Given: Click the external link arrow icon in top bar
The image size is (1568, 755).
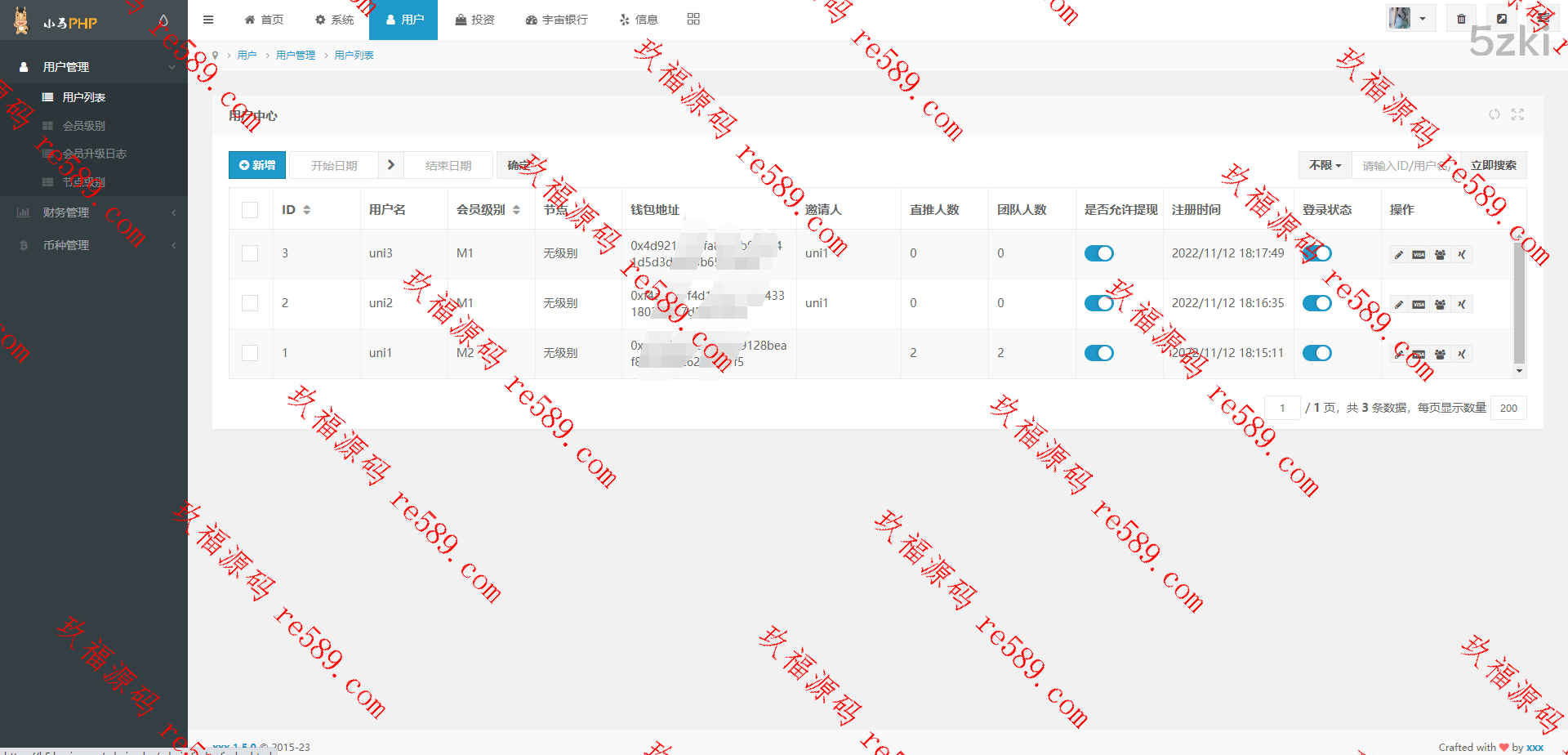Looking at the screenshot, I should pos(1501,19).
